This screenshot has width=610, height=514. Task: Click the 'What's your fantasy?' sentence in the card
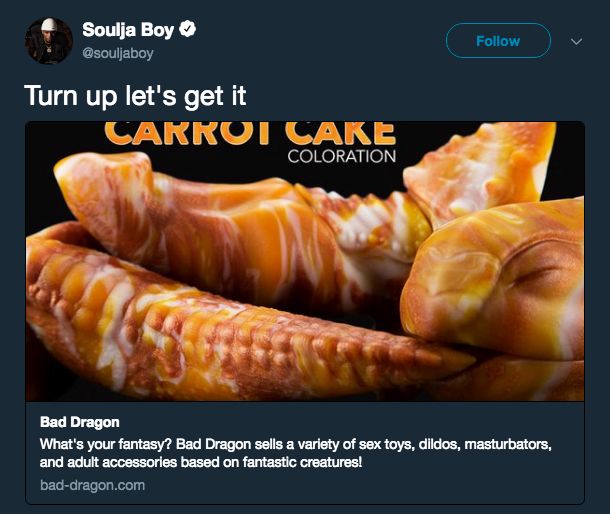pyautogui.click(x=105, y=444)
